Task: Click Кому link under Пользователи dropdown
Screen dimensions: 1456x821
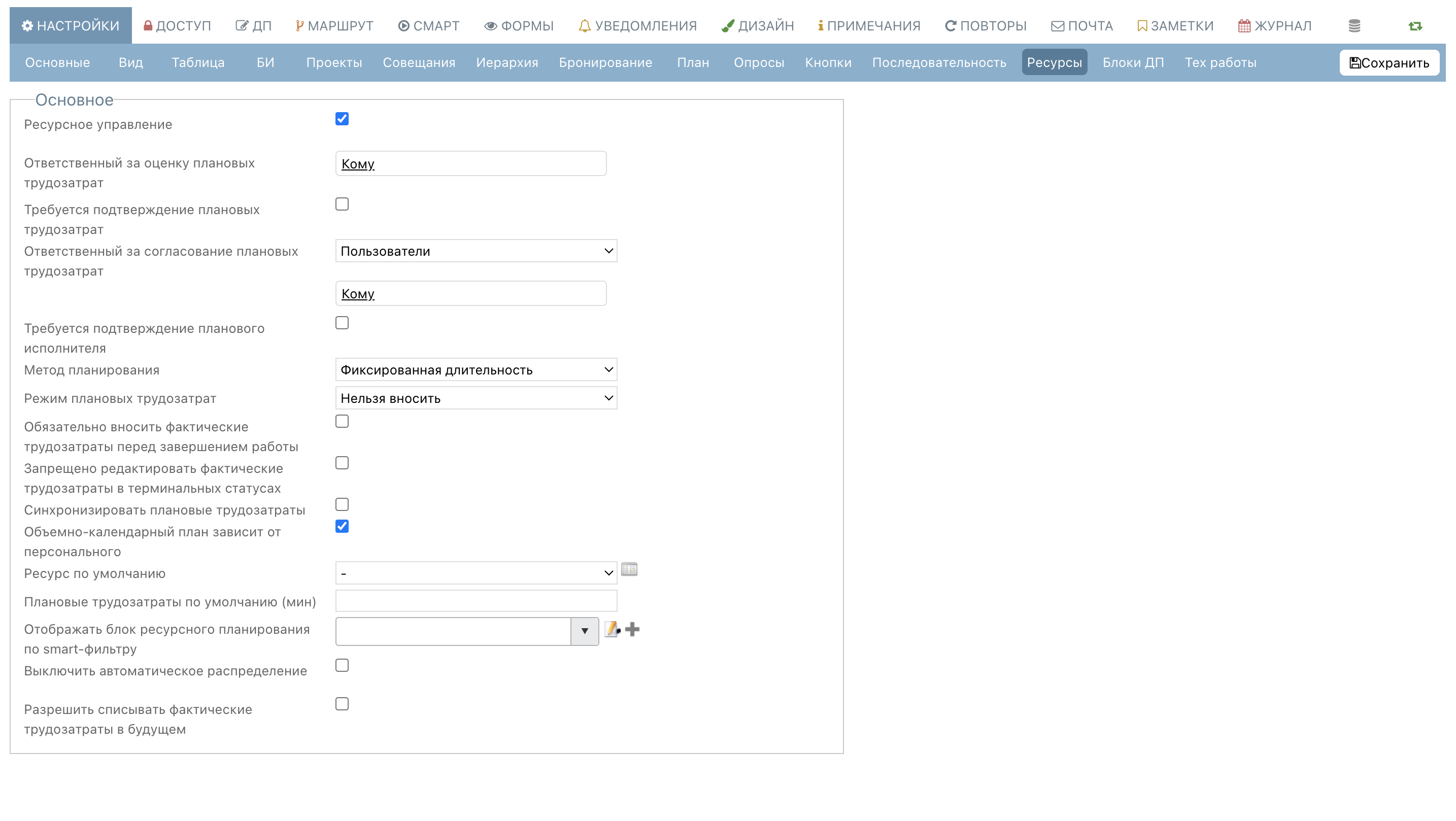Action: (x=358, y=294)
